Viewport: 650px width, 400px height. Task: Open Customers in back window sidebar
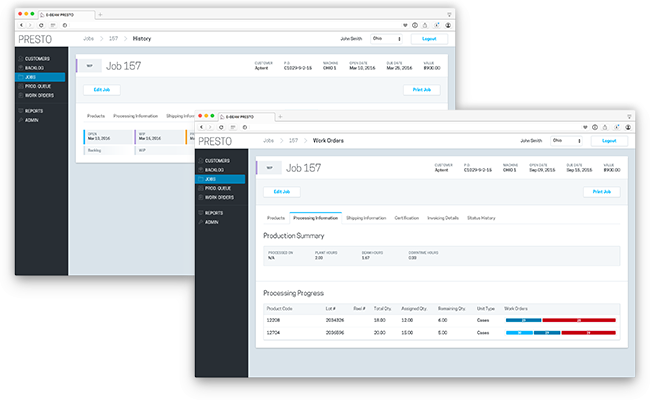click(x=37, y=59)
